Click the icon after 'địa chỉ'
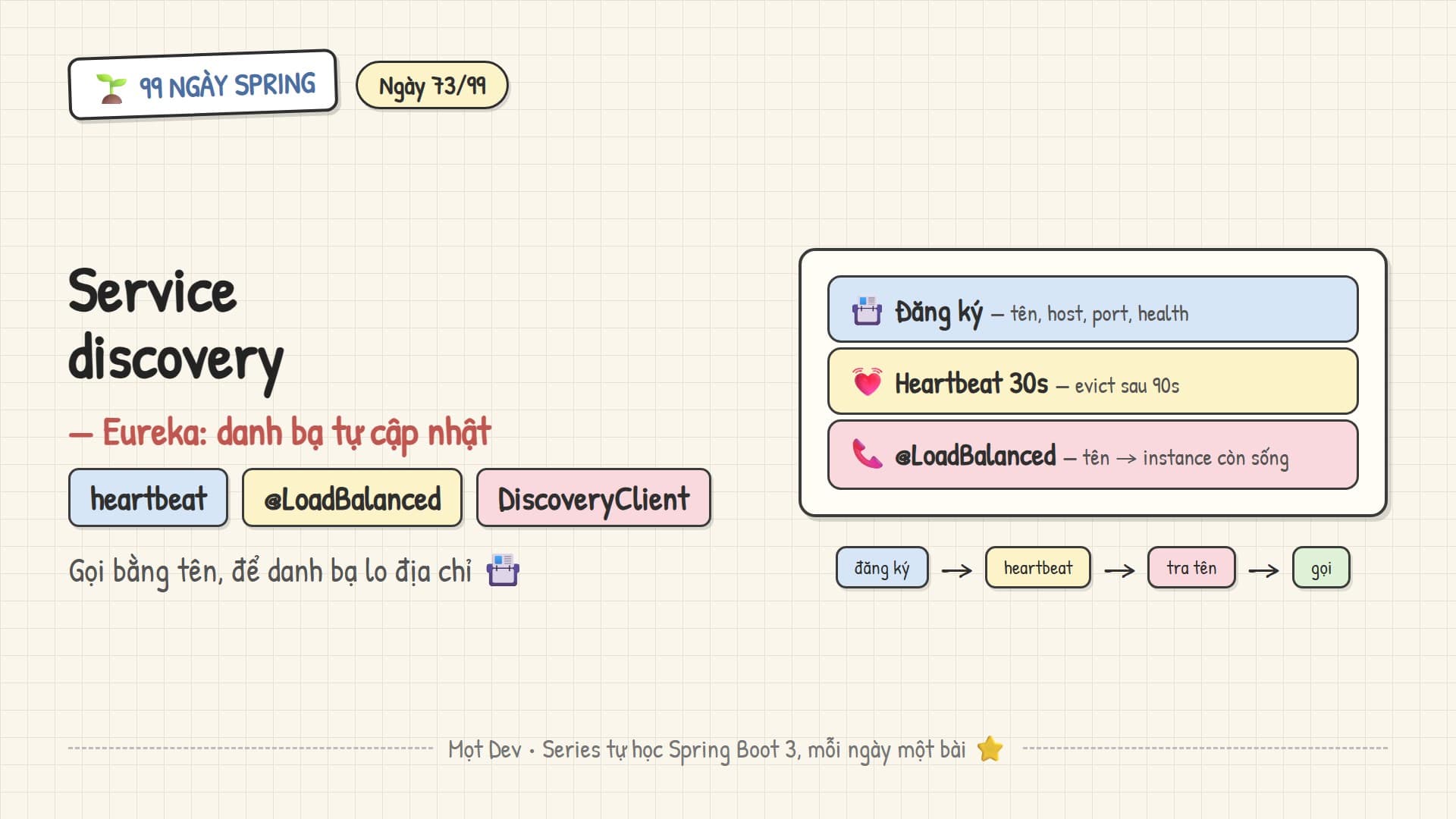 (503, 570)
